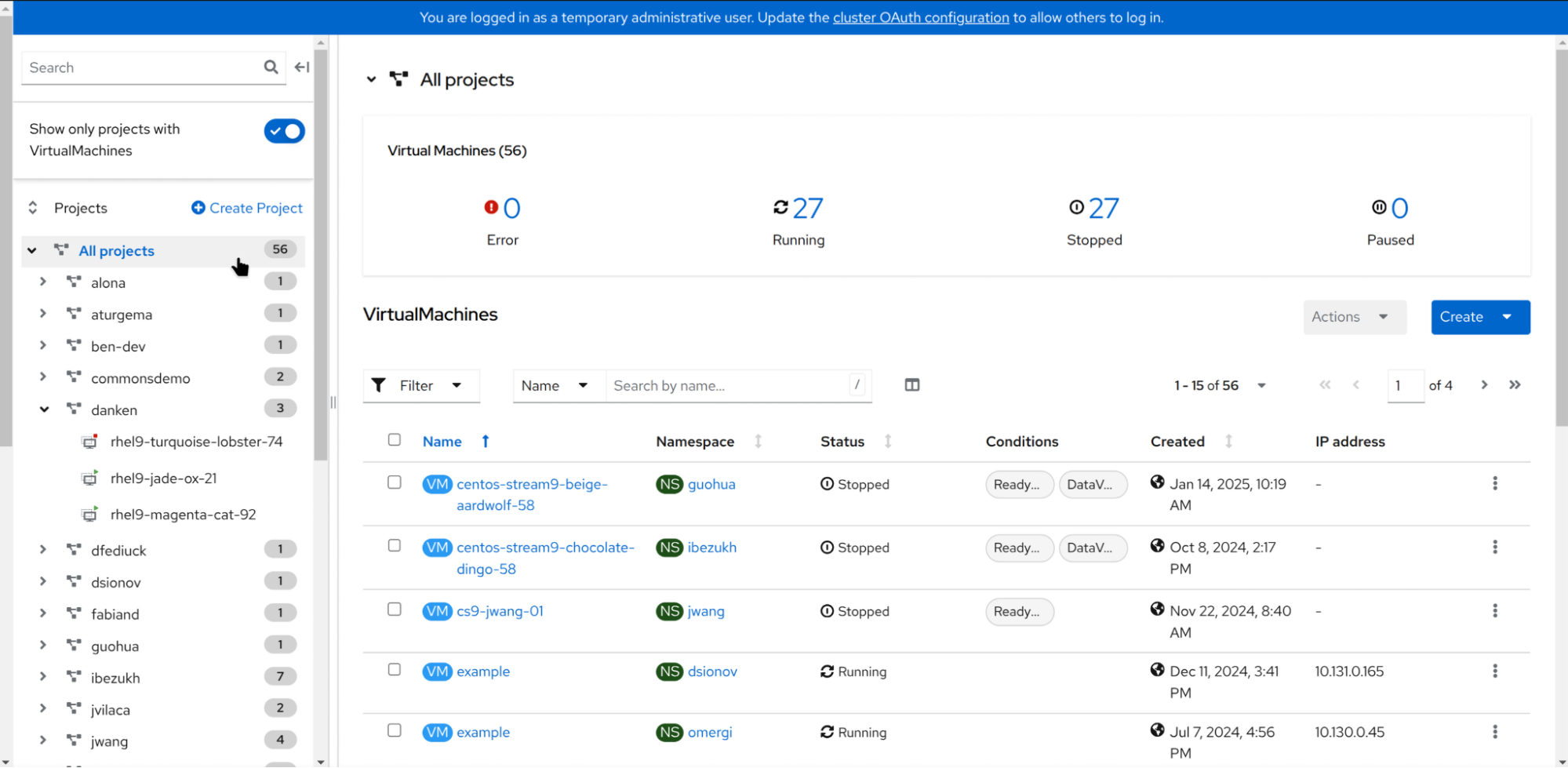Expand the ibezukh project tree node
Image resolution: width=1568 pixels, height=768 pixels.
43,677
